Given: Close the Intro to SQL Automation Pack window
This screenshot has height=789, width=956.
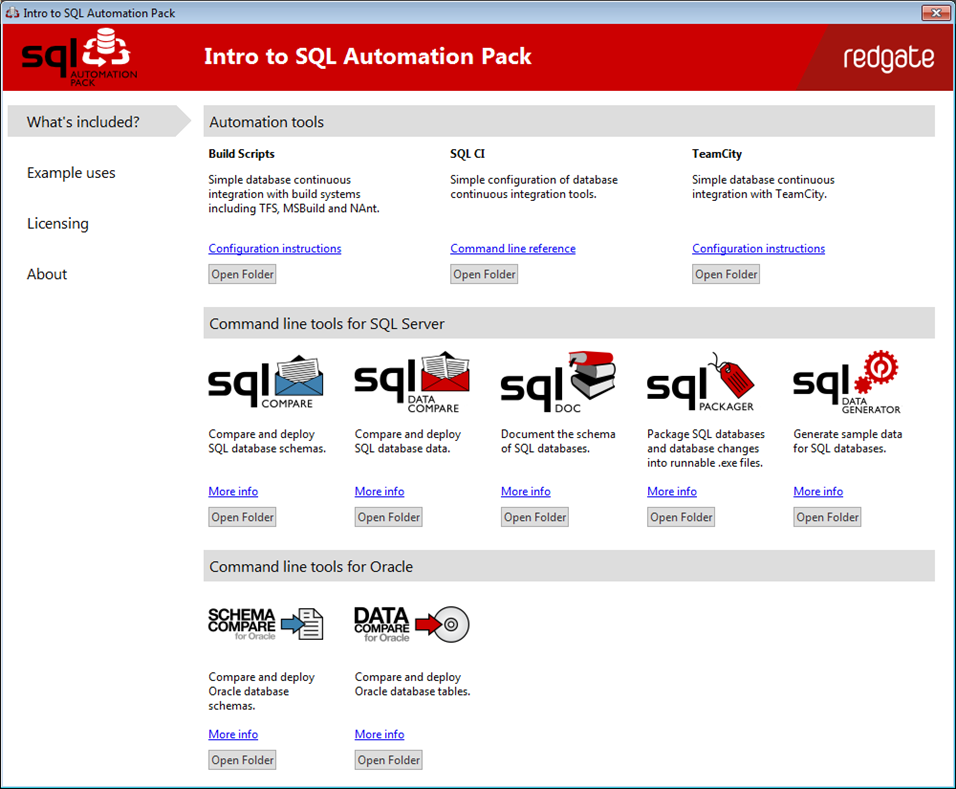Looking at the screenshot, I should coord(936,12).
